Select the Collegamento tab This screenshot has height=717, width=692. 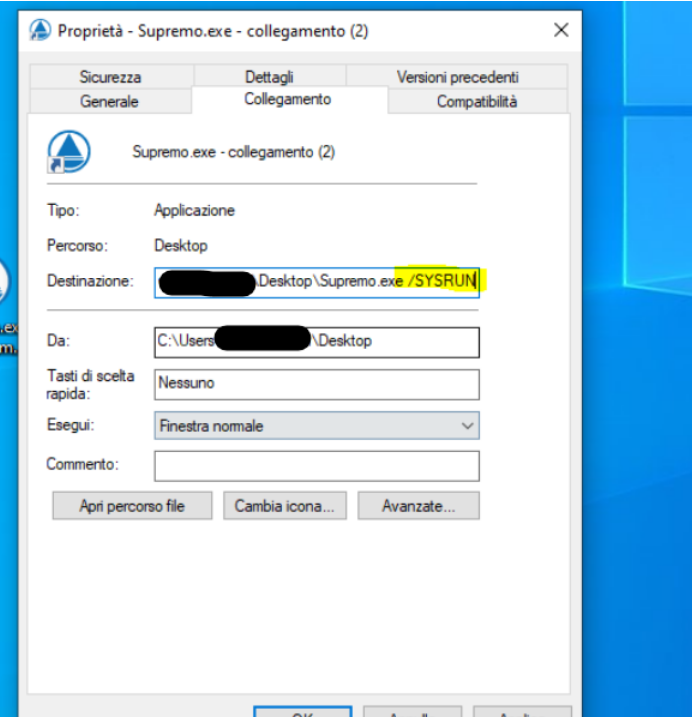(287, 100)
